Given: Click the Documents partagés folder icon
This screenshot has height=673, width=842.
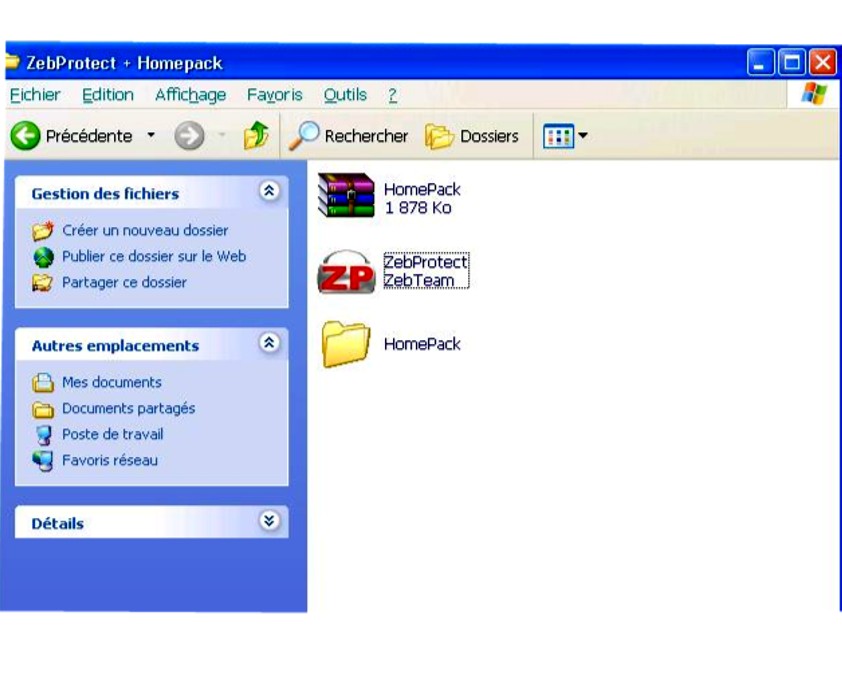Looking at the screenshot, I should [x=43, y=410].
